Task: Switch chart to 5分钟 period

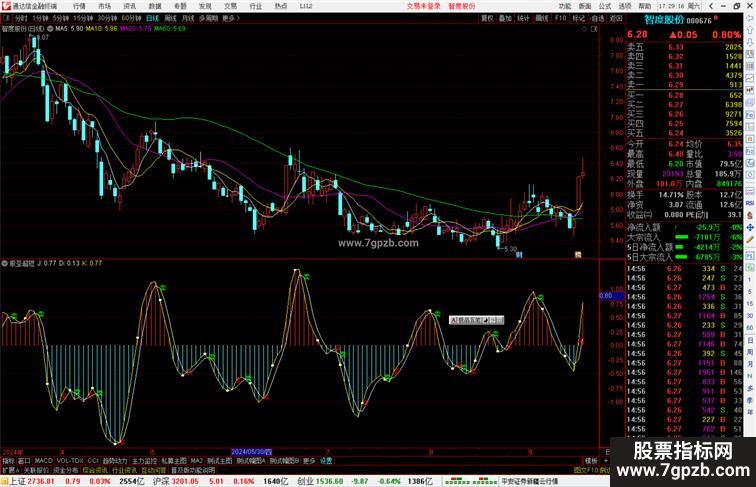Action: 61,18
